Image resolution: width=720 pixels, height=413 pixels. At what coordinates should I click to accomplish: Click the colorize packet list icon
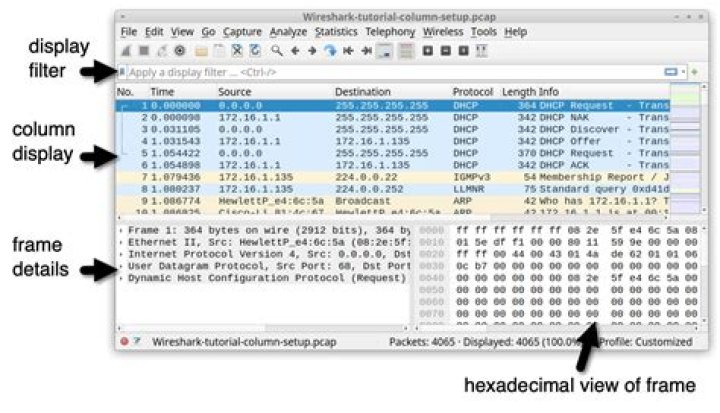point(406,49)
